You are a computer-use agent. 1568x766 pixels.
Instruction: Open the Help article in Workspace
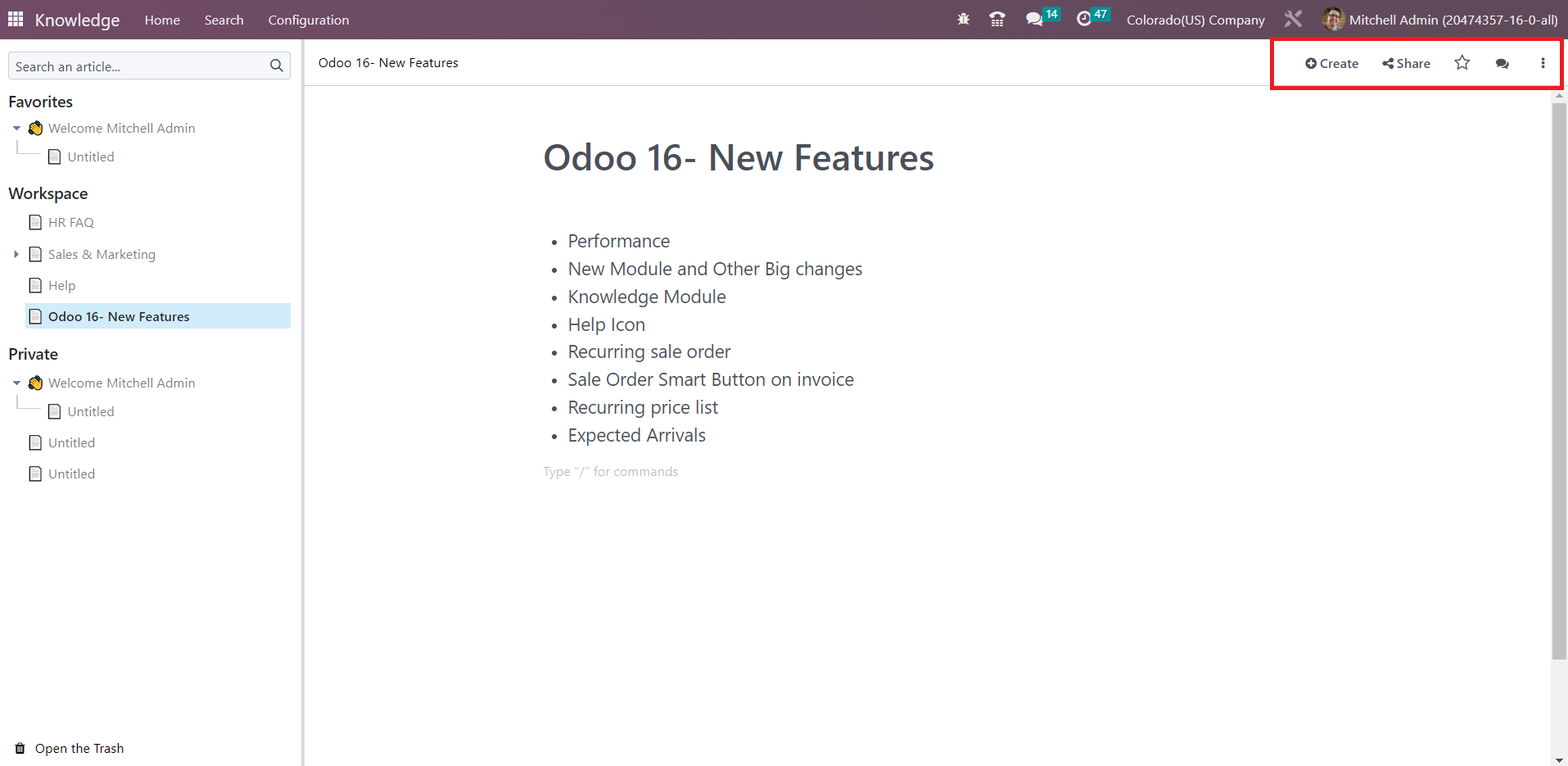coord(61,285)
